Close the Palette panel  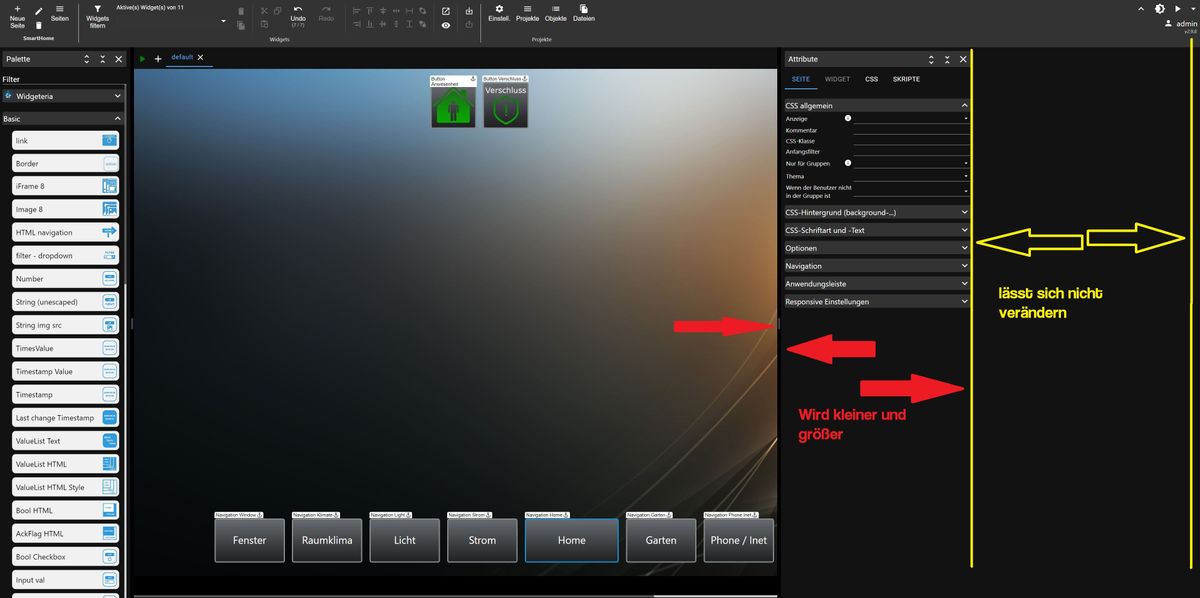point(118,59)
